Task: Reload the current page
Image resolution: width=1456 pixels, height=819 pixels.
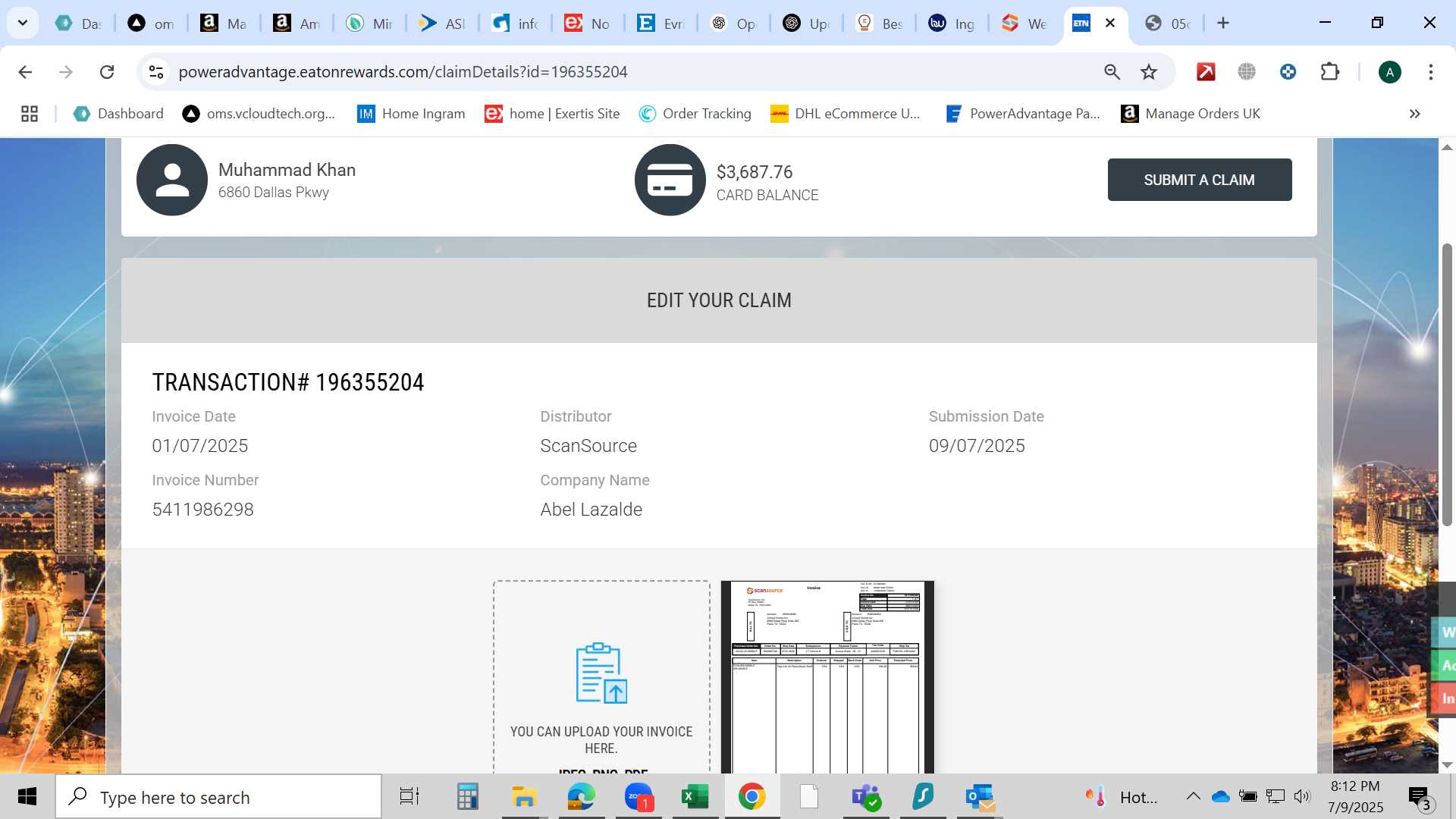Action: pyautogui.click(x=107, y=72)
